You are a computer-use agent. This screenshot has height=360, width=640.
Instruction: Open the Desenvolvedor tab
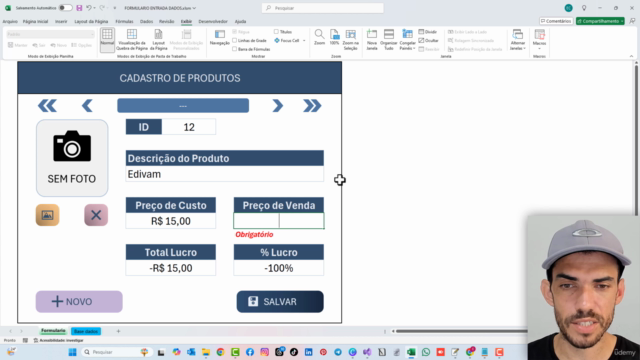(213, 21)
